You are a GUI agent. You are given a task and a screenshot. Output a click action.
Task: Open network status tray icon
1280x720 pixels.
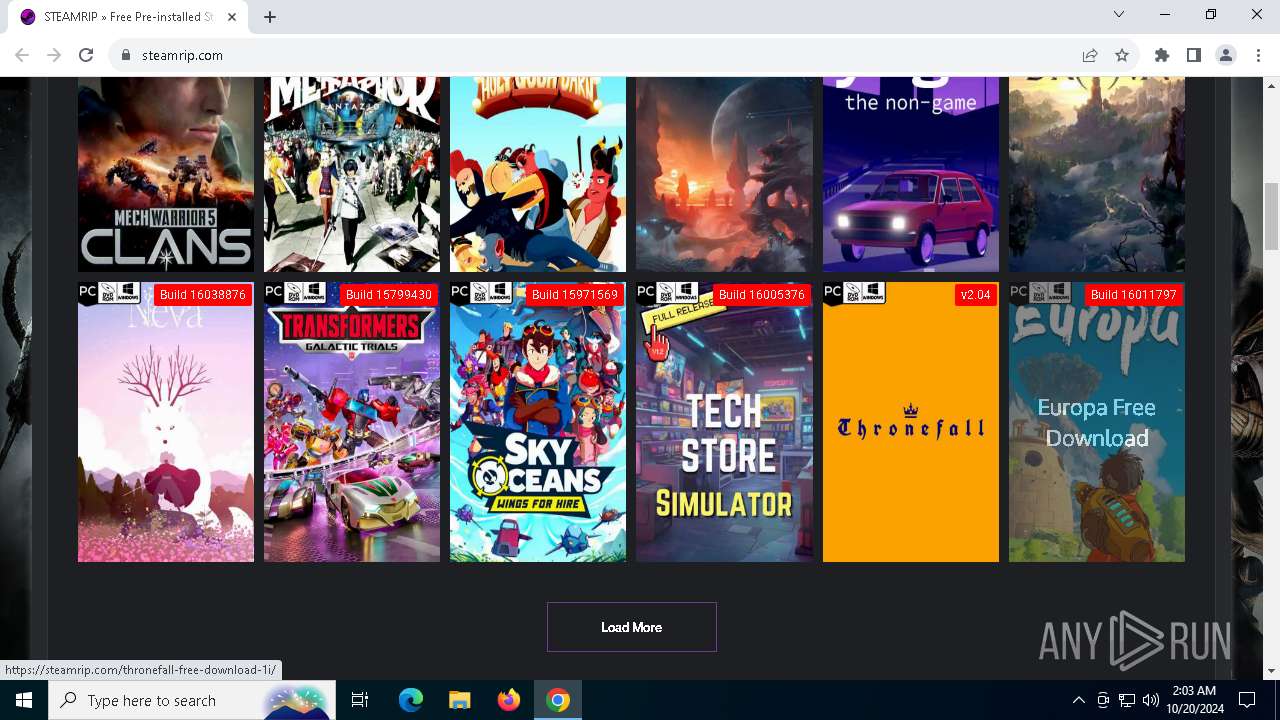(1127, 700)
